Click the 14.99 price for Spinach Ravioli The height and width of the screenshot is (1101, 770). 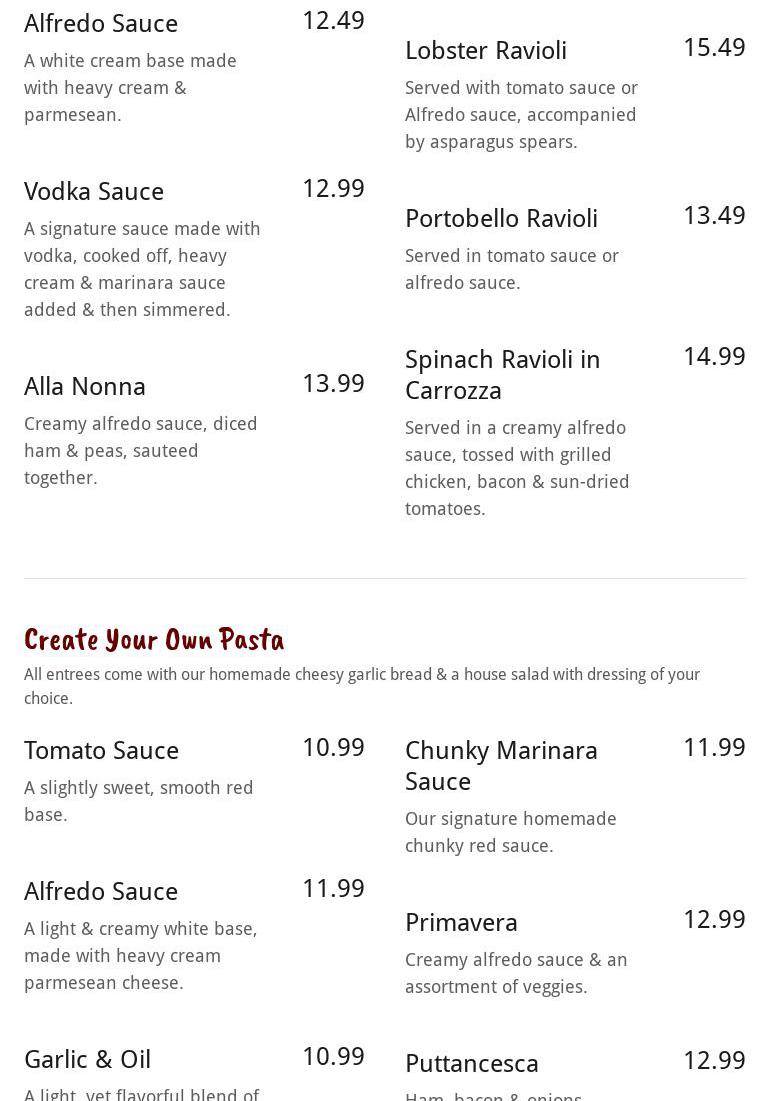(x=714, y=356)
